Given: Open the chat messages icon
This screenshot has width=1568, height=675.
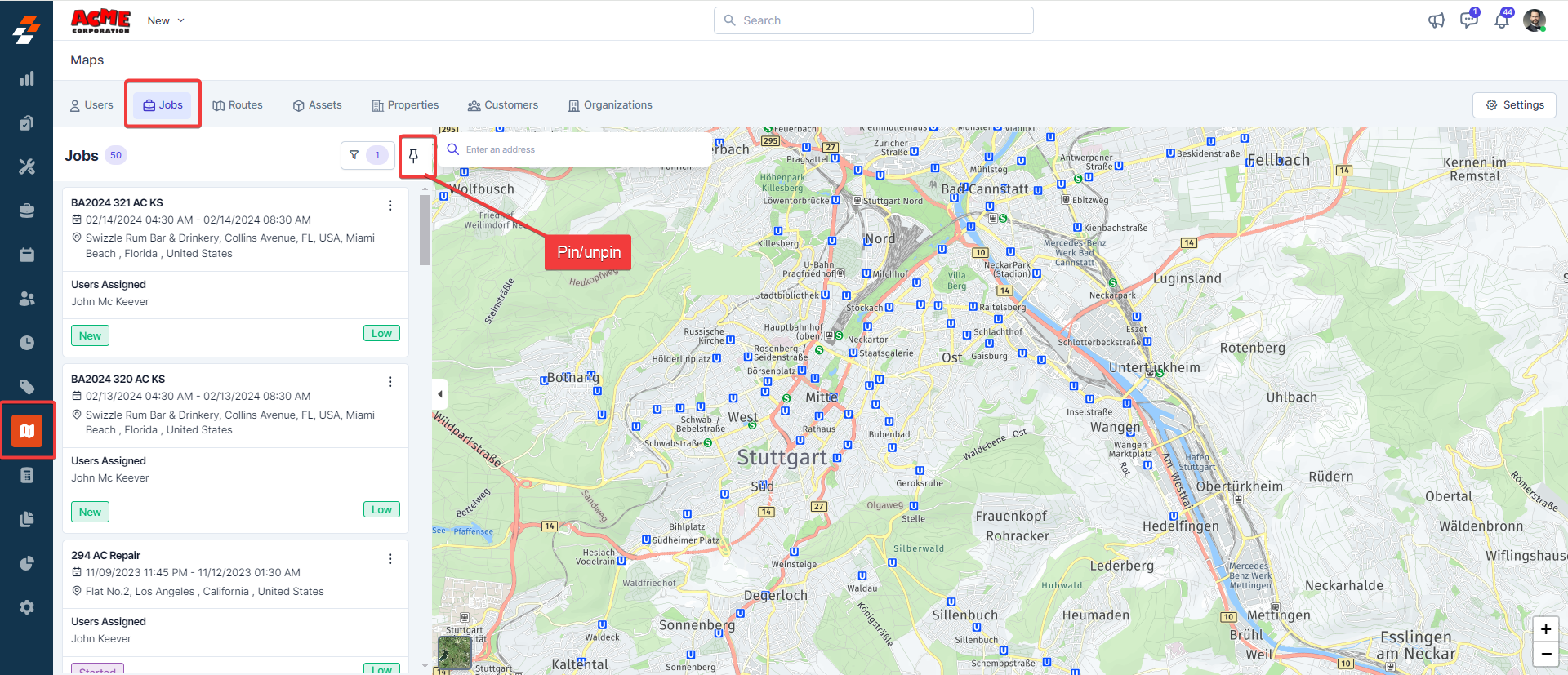Looking at the screenshot, I should [x=1468, y=20].
